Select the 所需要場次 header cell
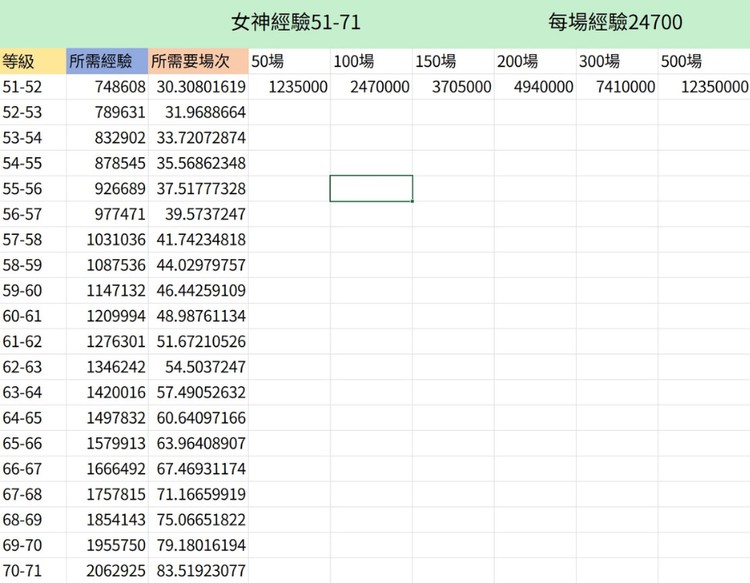 pyautogui.click(x=198, y=61)
